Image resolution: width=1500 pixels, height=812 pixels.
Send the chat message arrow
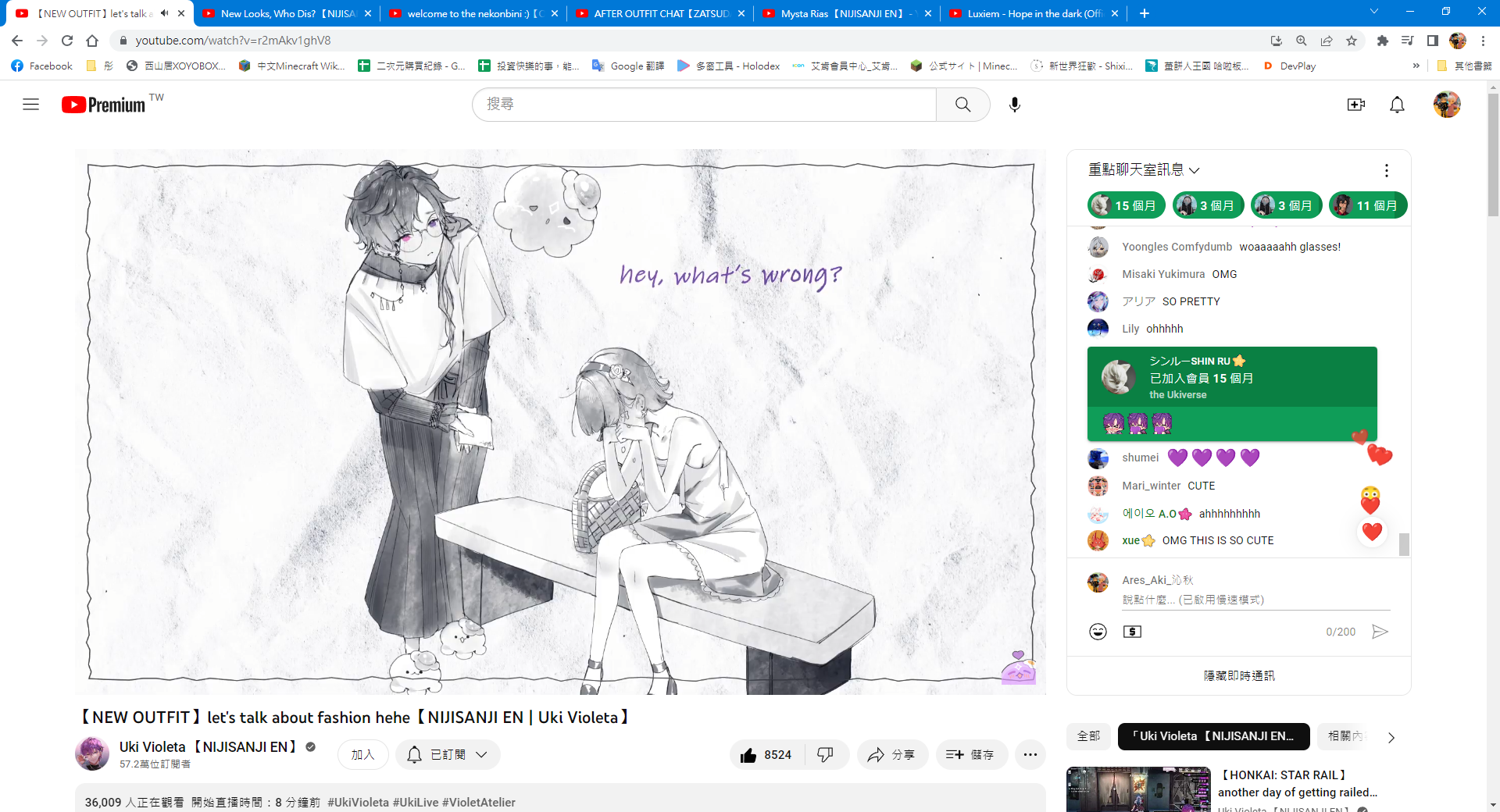point(1380,632)
